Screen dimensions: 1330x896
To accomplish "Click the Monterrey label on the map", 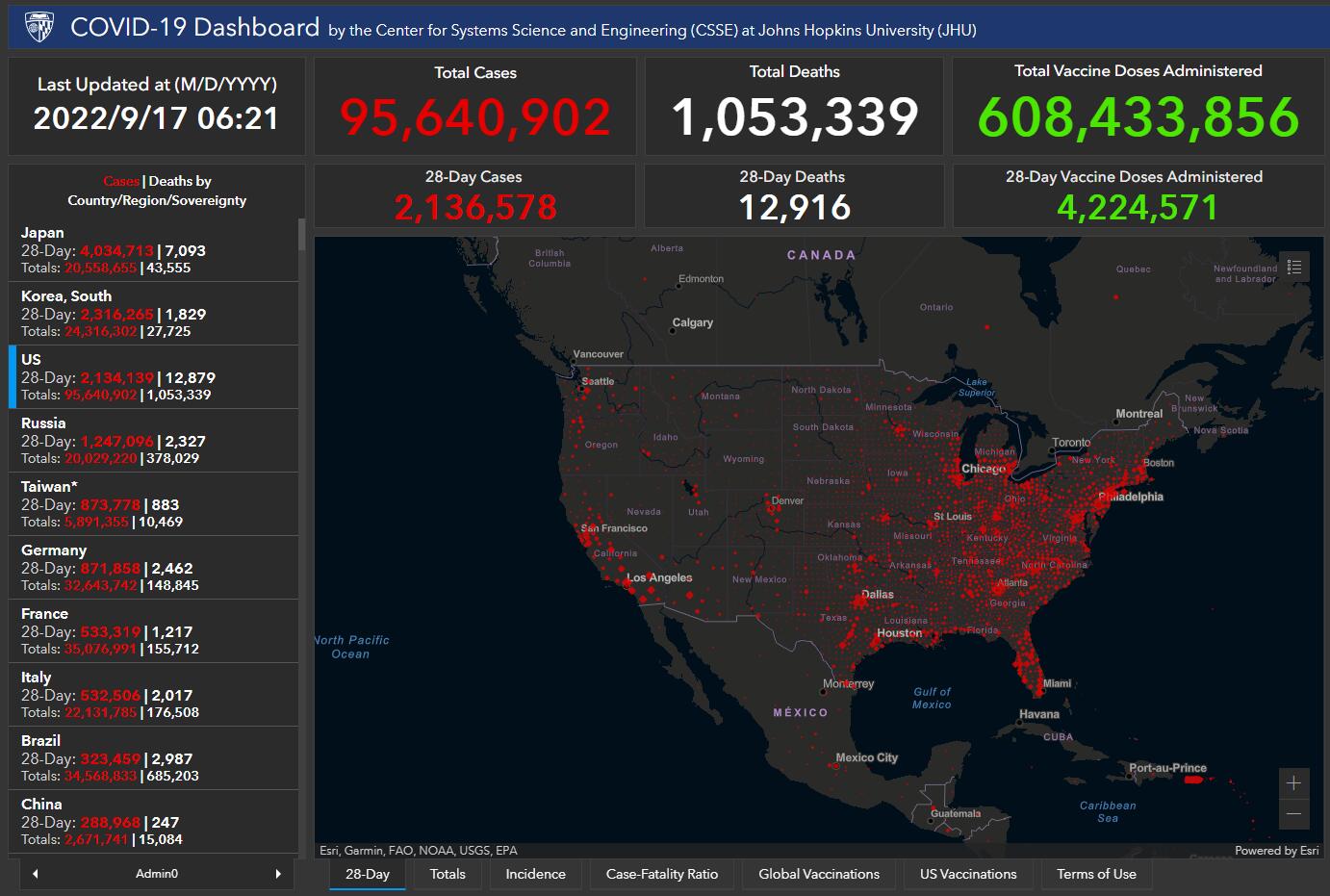I will pos(849,684).
